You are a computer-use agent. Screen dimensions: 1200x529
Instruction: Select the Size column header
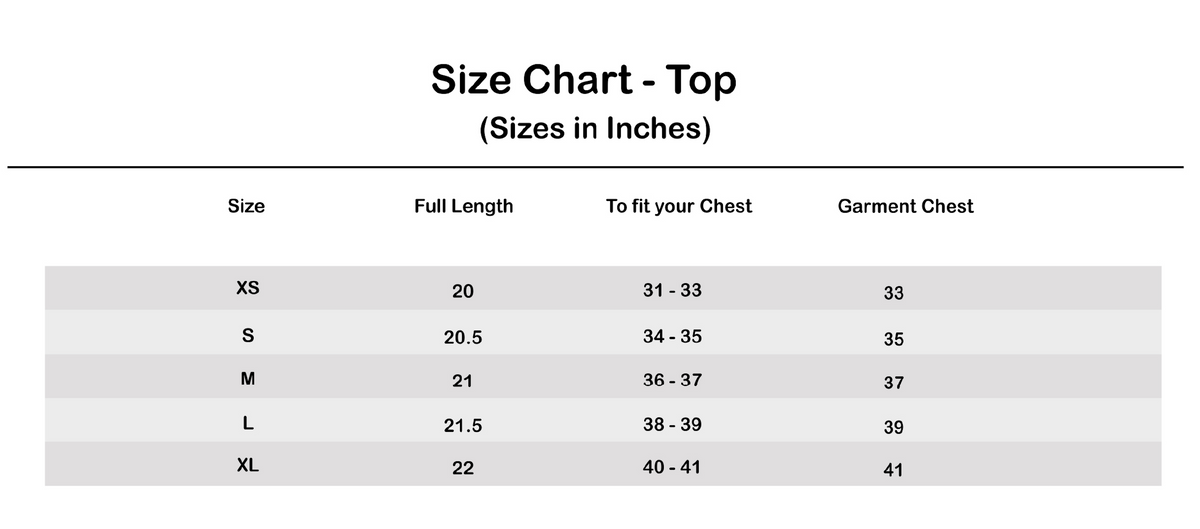point(246,206)
